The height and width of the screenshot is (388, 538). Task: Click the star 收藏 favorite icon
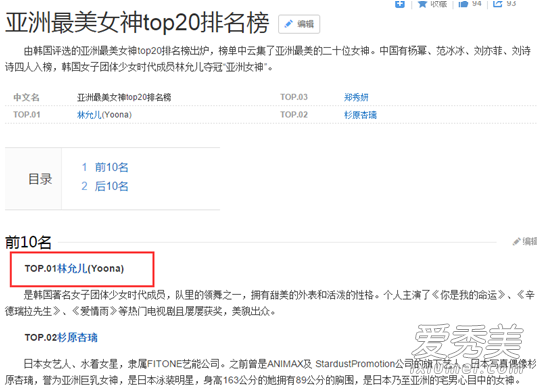click(x=422, y=4)
